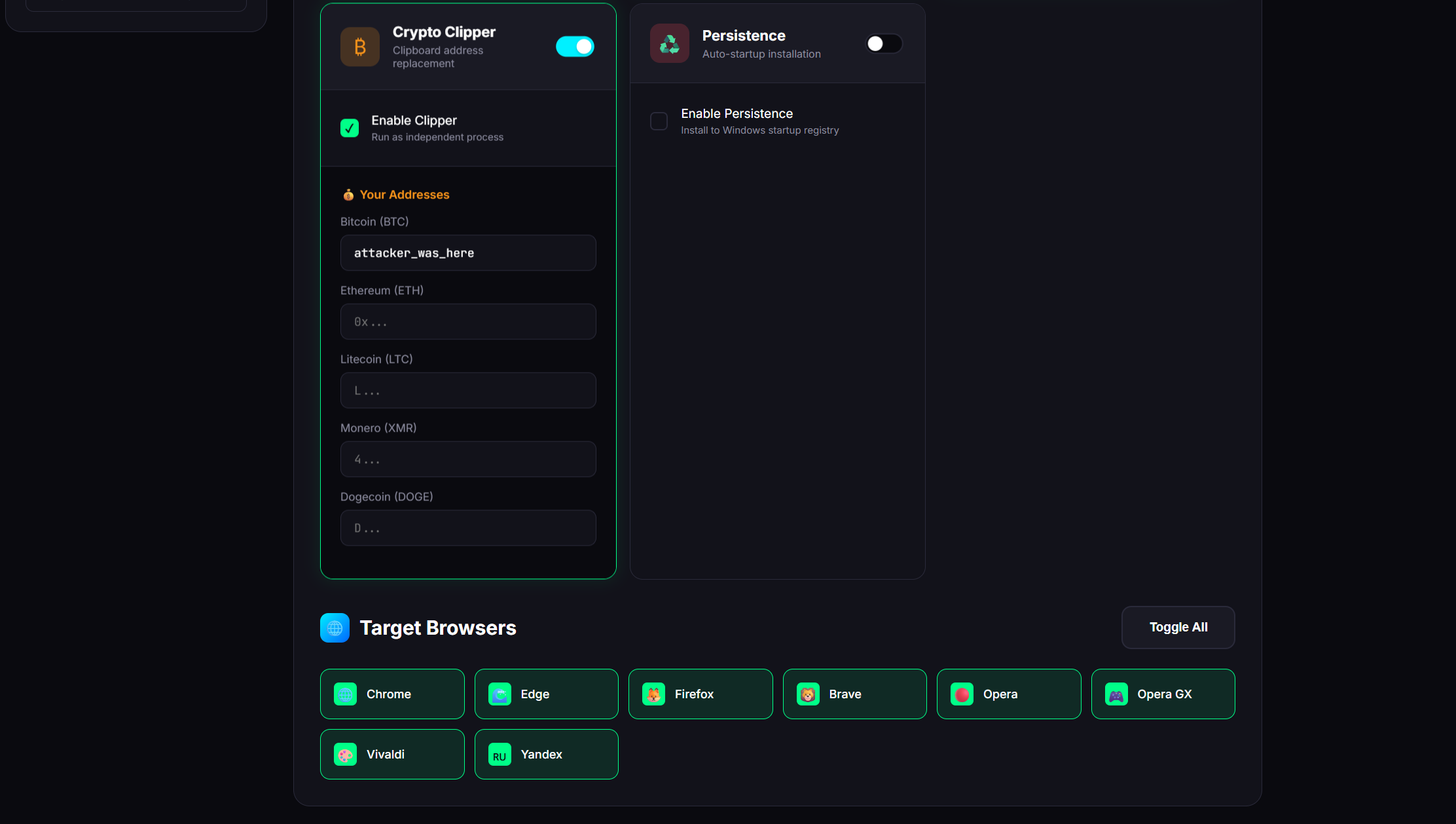Click the Bitcoin address field showing attacker_was_here
The image size is (1456, 824).
(467, 253)
